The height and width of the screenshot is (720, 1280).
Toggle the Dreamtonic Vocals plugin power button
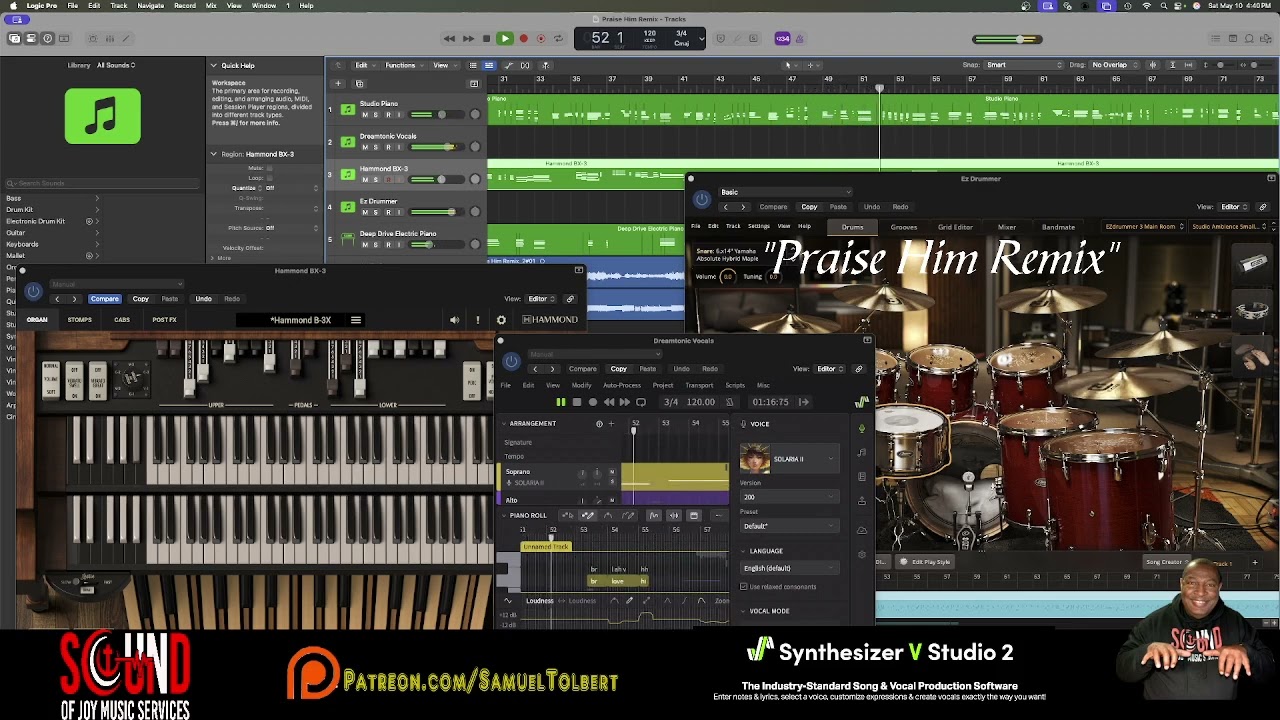pyautogui.click(x=511, y=362)
